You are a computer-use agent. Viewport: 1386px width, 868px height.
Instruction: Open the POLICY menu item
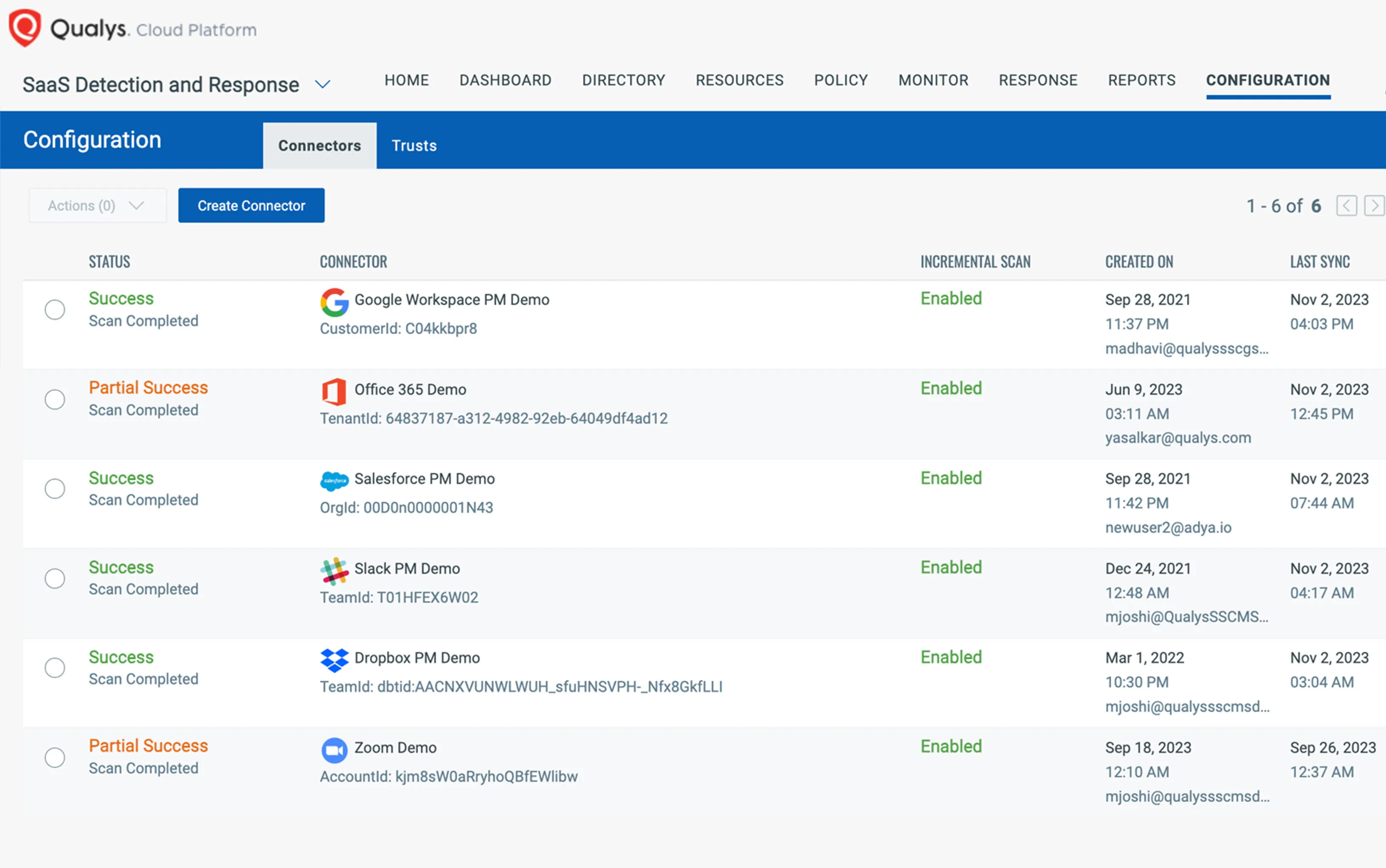coord(841,80)
